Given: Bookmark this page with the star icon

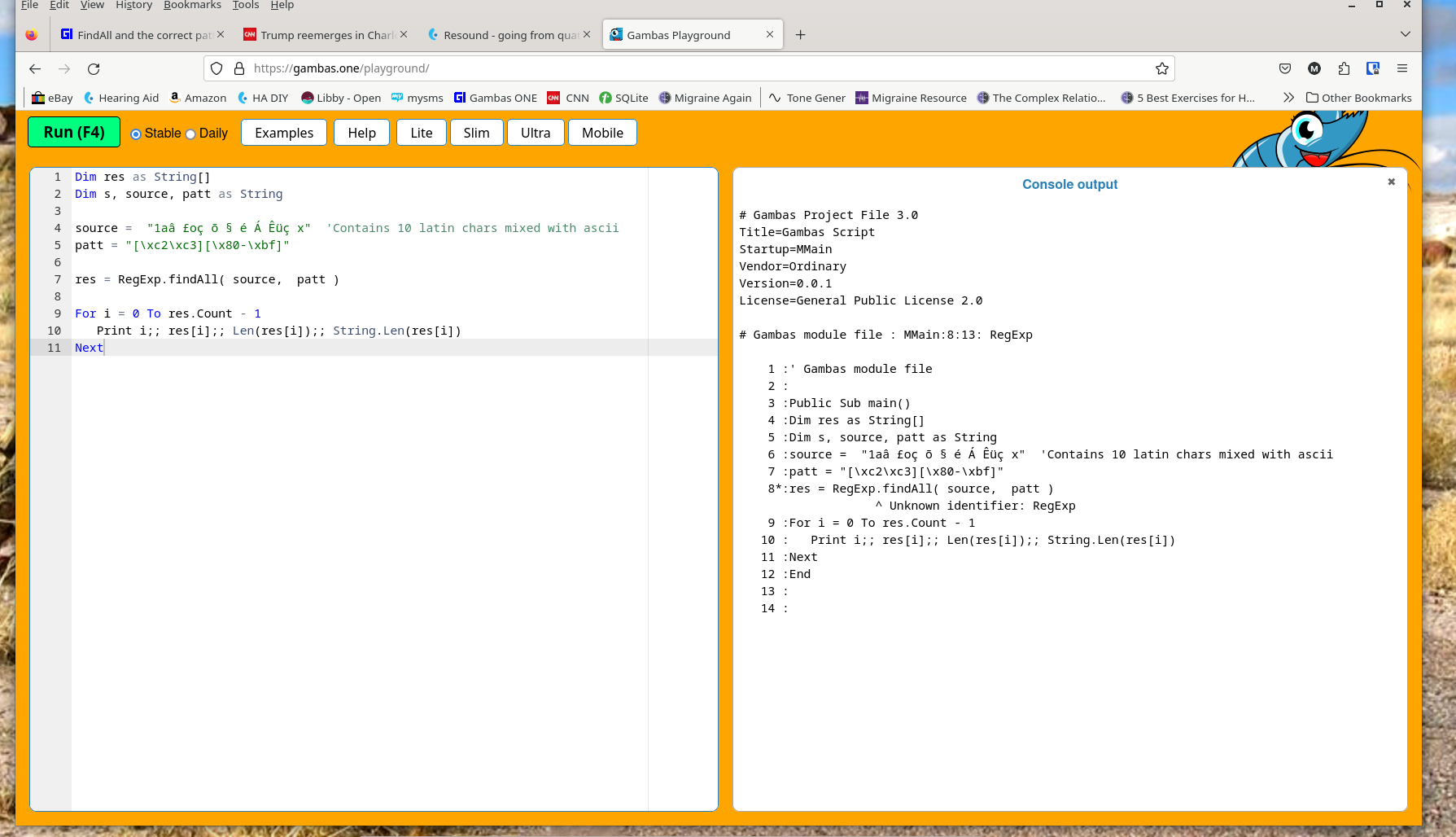Looking at the screenshot, I should click(x=1161, y=69).
